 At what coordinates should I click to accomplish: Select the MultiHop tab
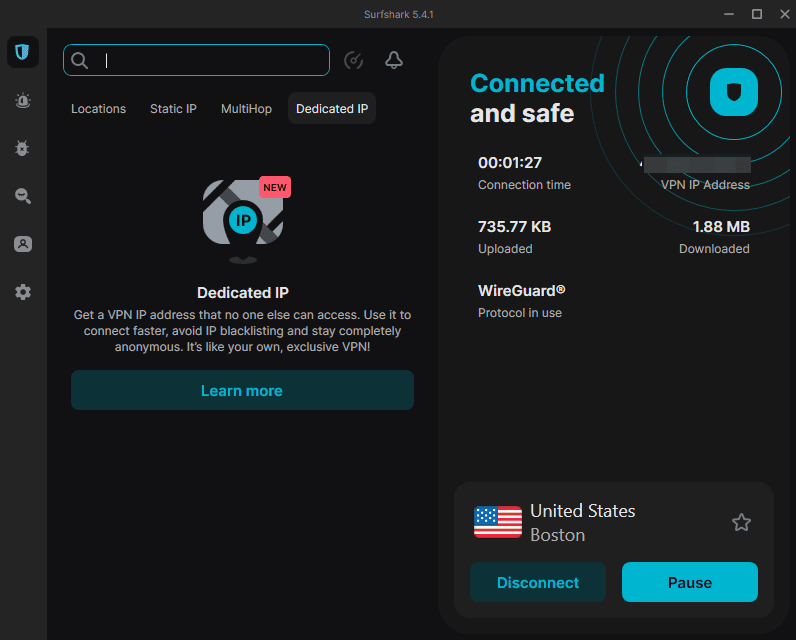246,109
